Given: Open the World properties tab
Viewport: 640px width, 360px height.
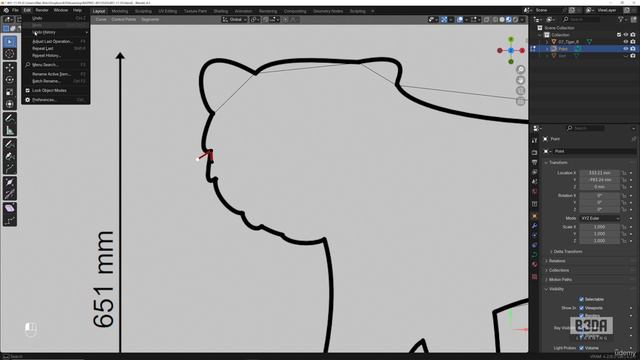Looking at the screenshot, I should [535, 191].
